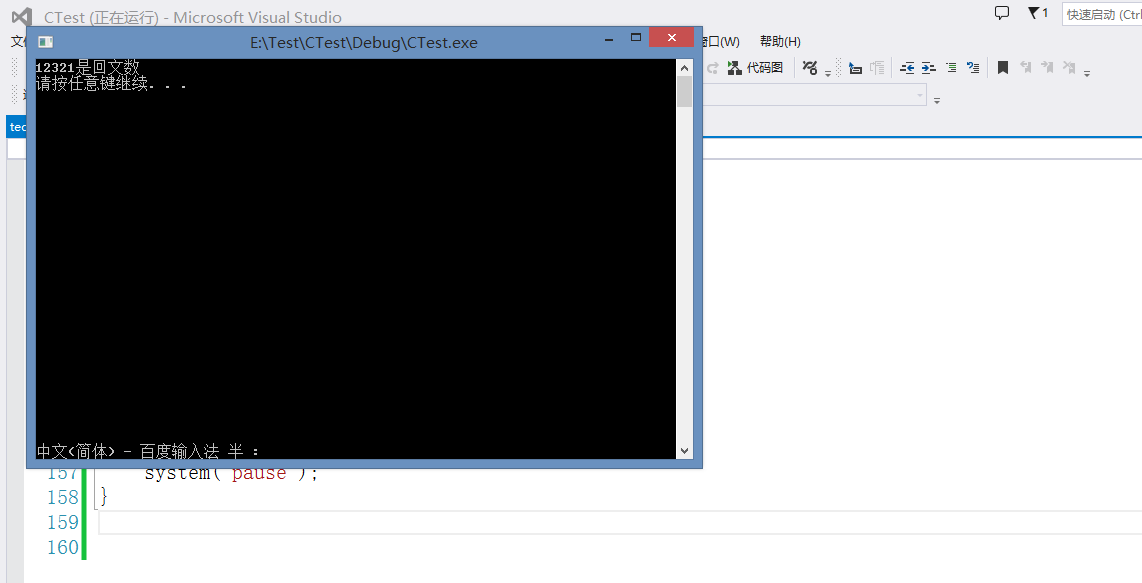Click the performance tools icon next to 代码图

(810, 68)
